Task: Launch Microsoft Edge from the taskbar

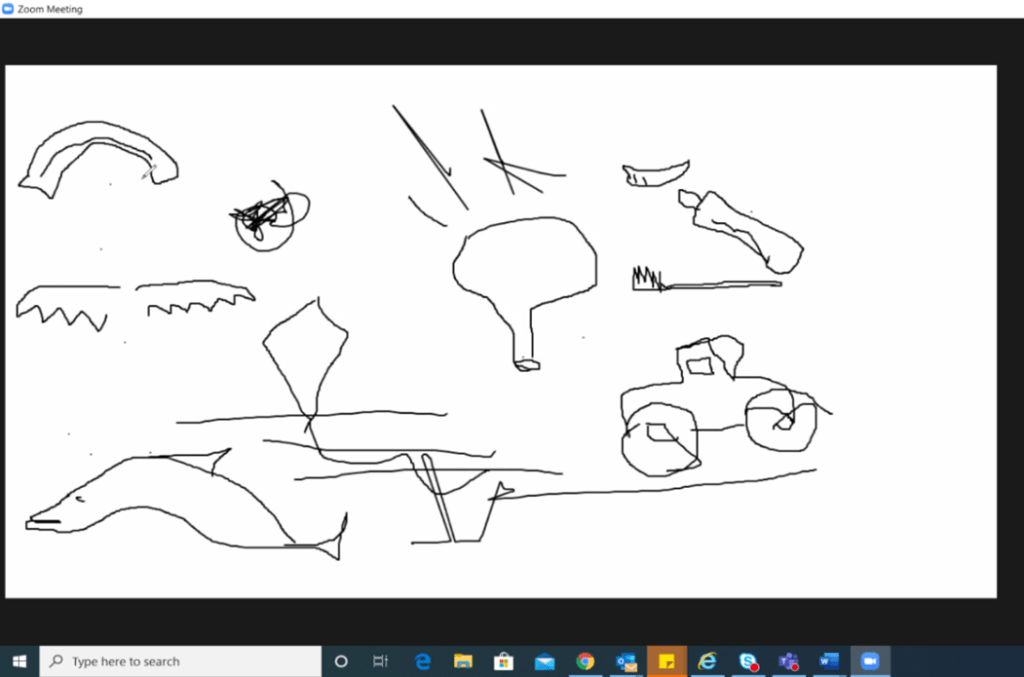Action: point(422,661)
